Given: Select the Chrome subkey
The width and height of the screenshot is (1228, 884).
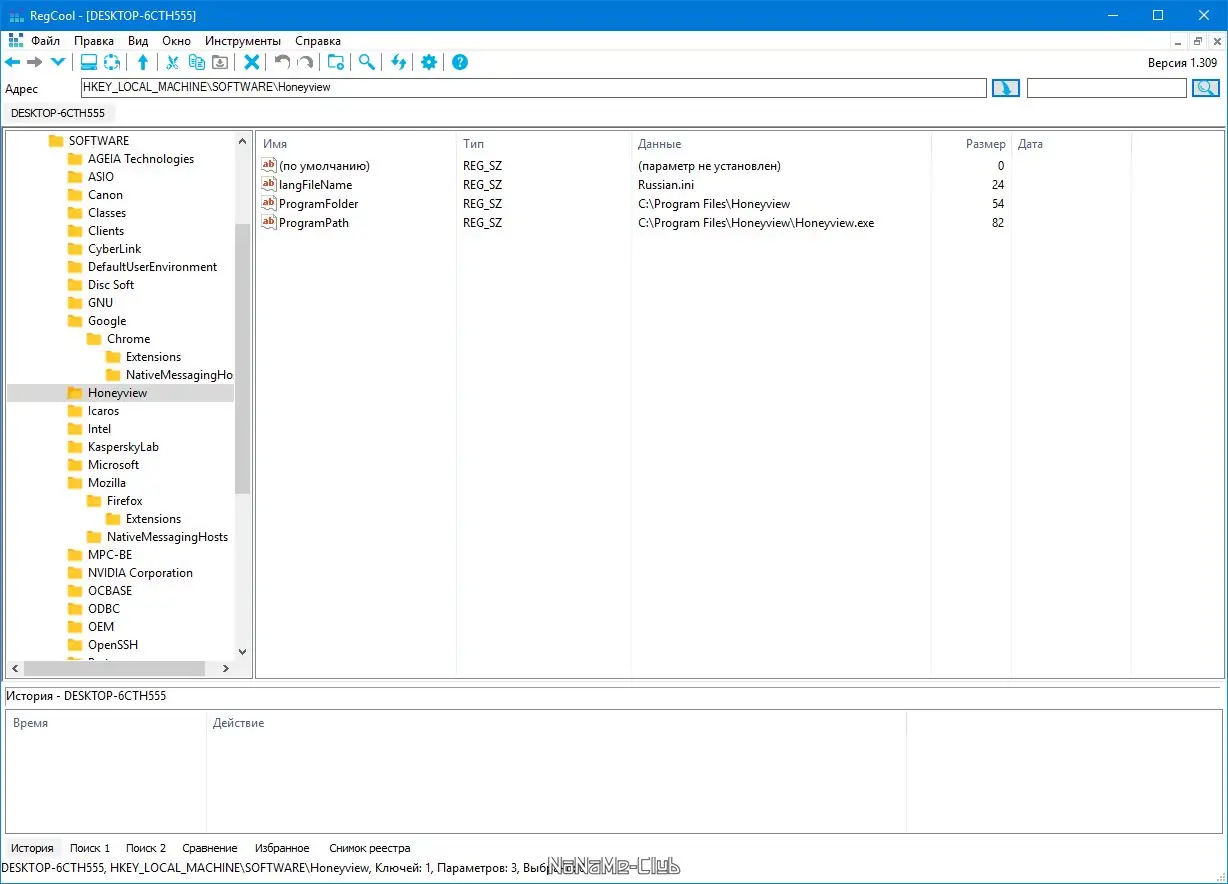Looking at the screenshot, I should point(128,339).
